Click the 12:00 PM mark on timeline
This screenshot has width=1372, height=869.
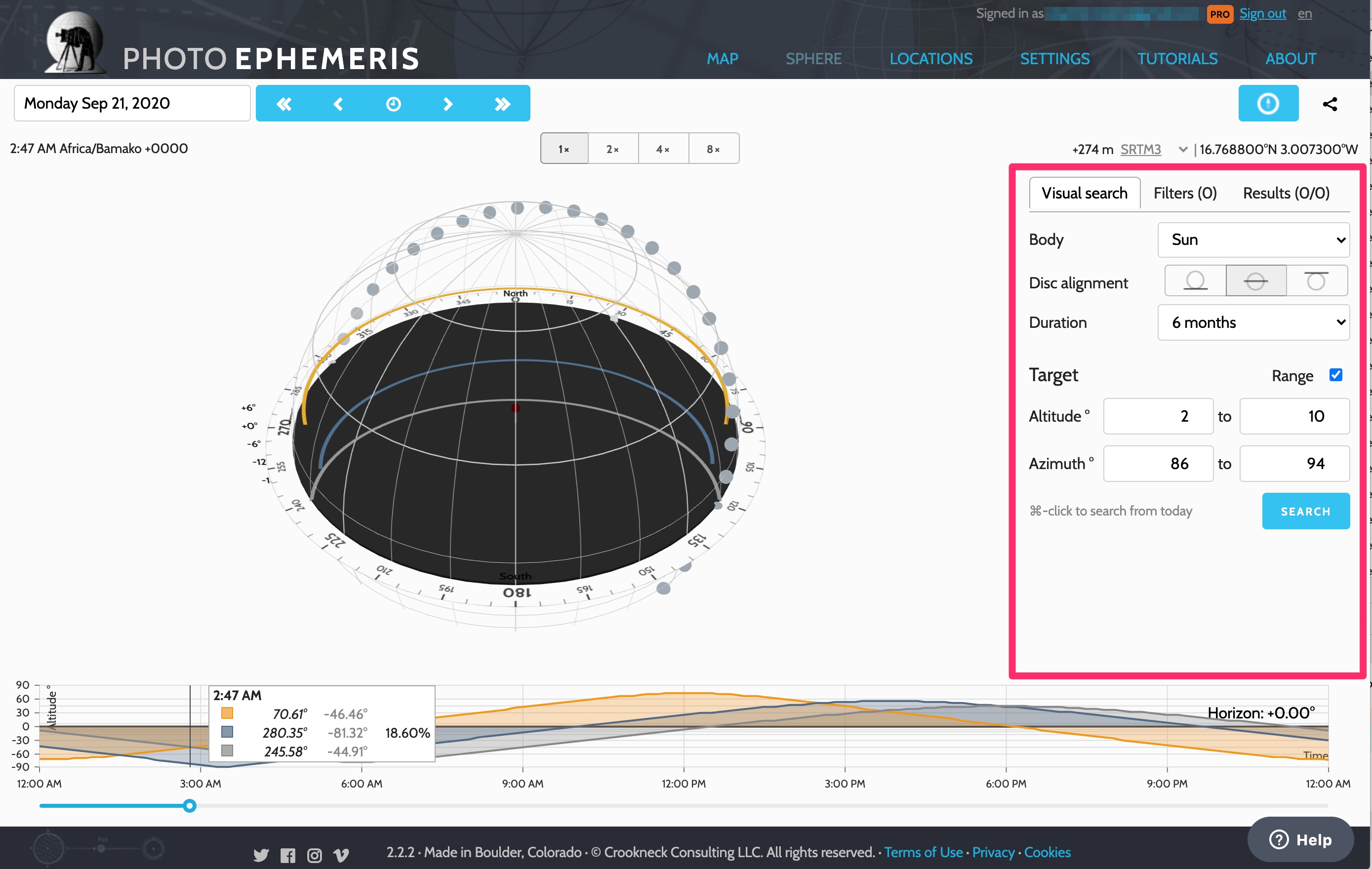(683, 784)
